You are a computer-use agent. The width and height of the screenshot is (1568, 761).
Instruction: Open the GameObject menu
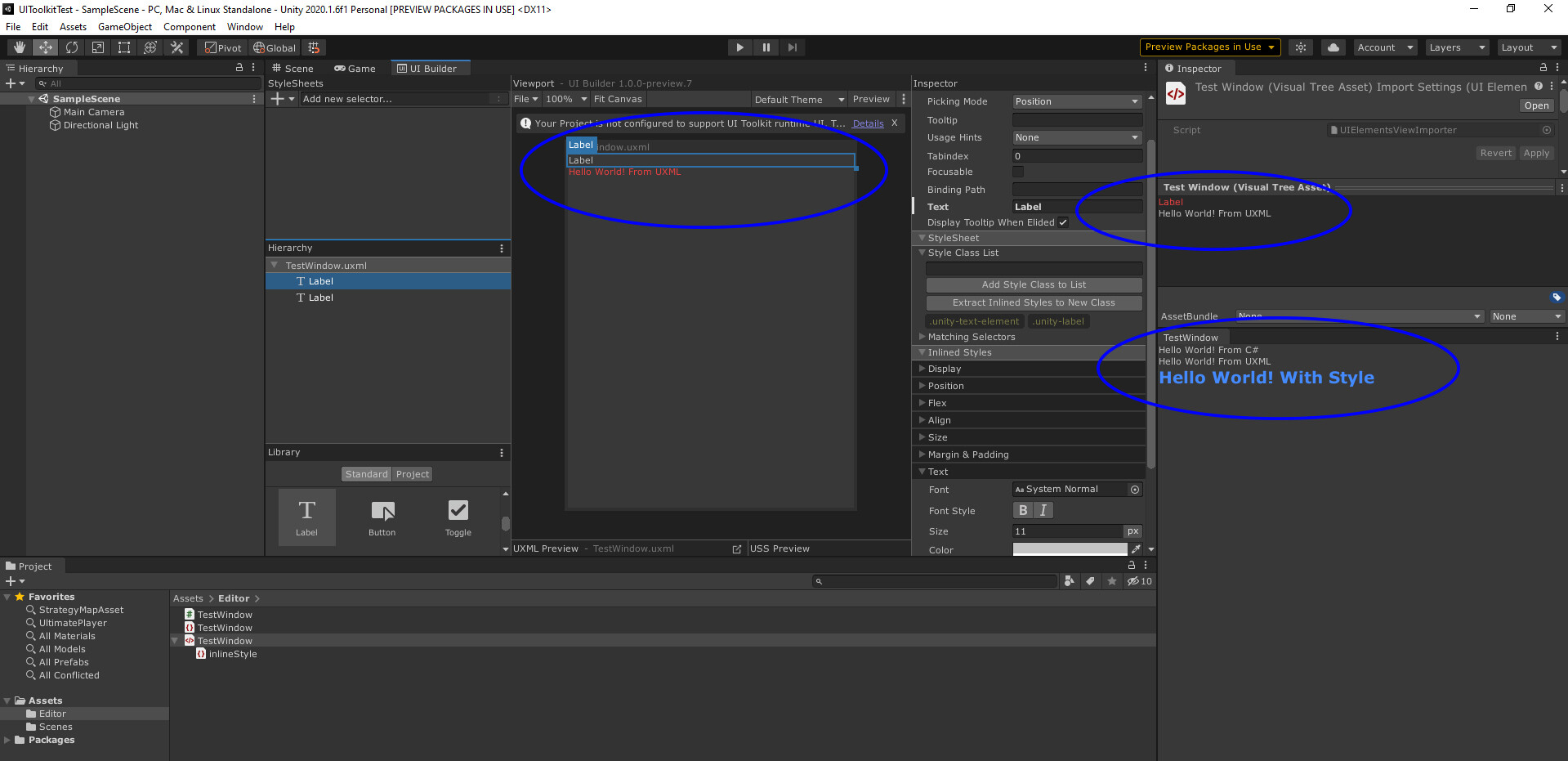click(124, 26)
